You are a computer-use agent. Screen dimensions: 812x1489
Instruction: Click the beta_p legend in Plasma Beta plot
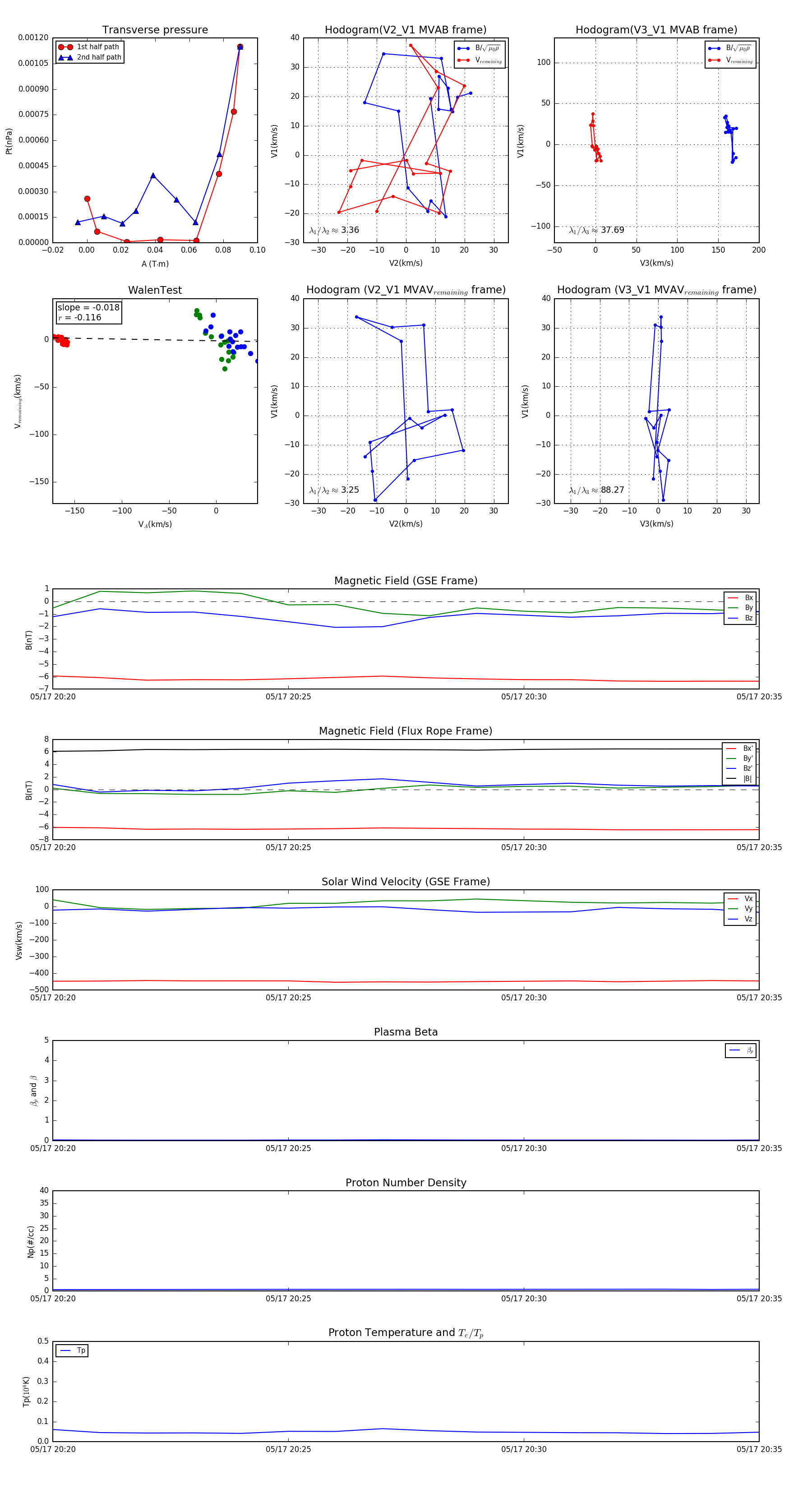coord(741,1050)
